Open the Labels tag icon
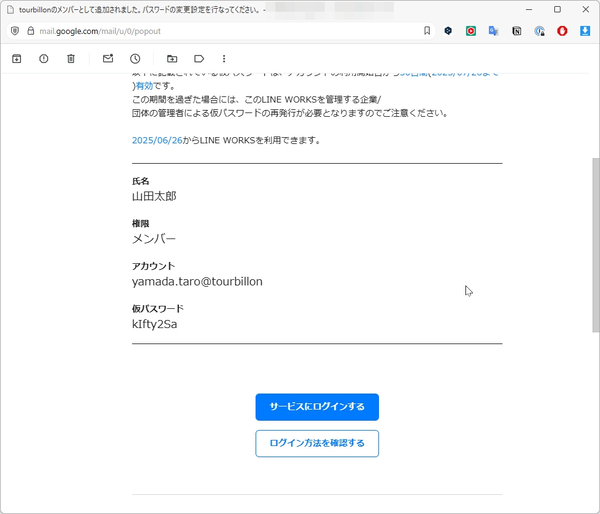The image size is (600, 514). [x=199, y=59]
